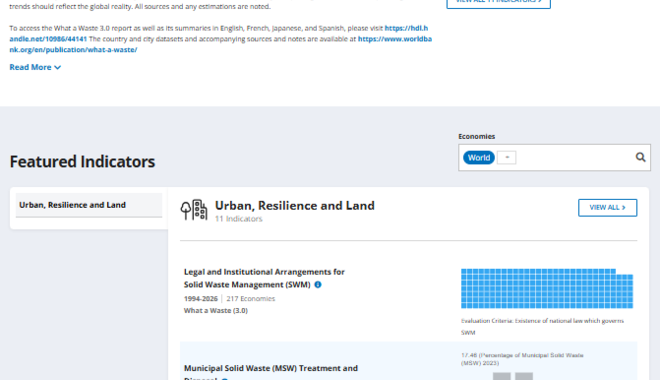
Task: Click the VIEW ALL button for Urban indicators
Action: 607,207
